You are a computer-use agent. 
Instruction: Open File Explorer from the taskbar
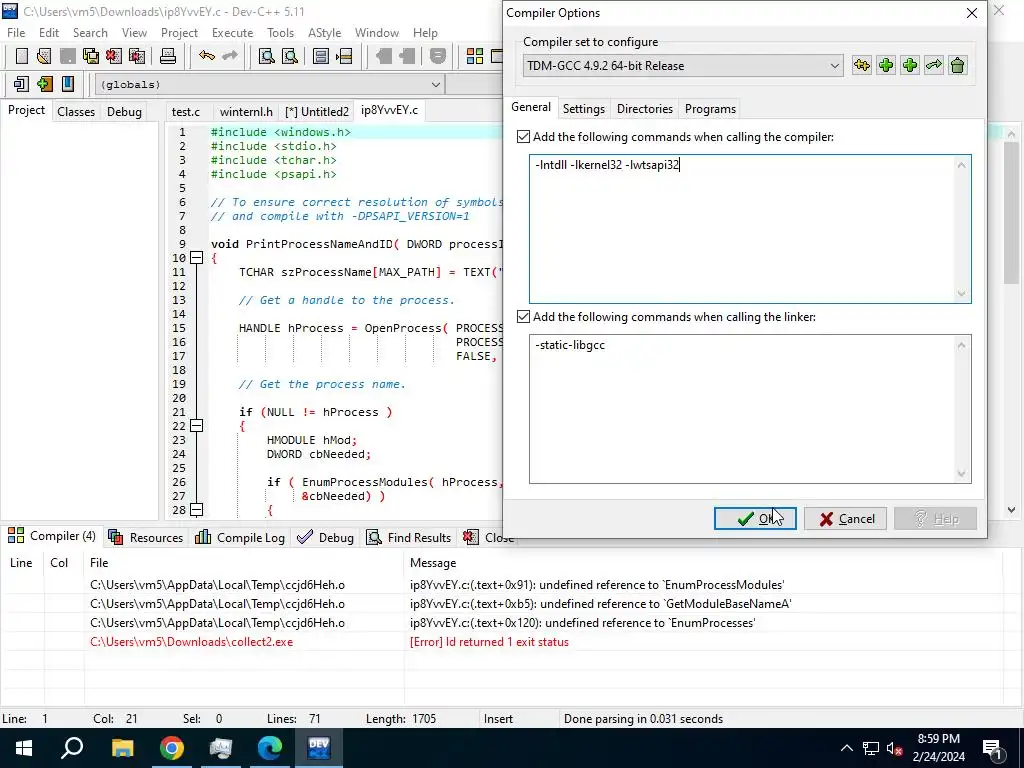point(122,748)
